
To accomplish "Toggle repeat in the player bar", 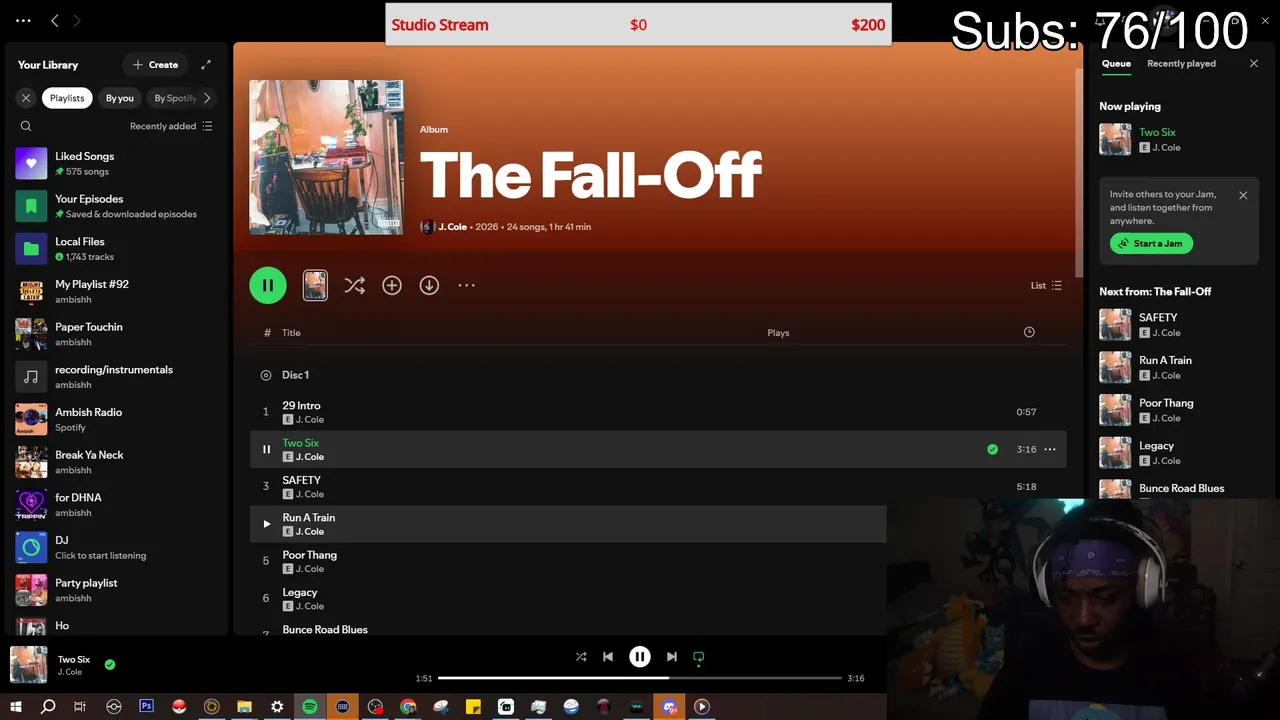I will coord(699,657).
